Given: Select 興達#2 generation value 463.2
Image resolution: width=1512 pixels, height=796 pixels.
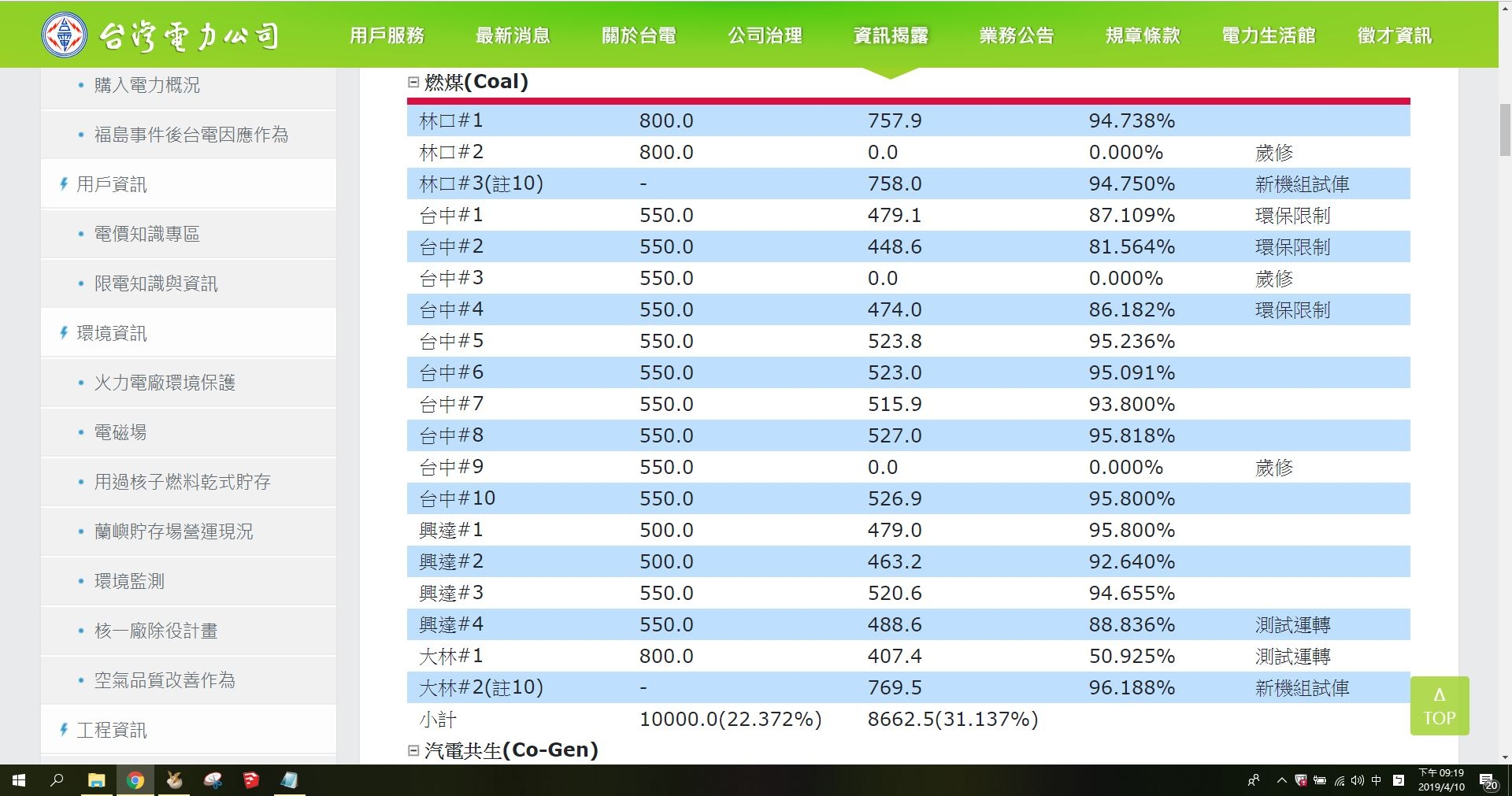Looking at the screenshot, I should [x=895, y=561].
